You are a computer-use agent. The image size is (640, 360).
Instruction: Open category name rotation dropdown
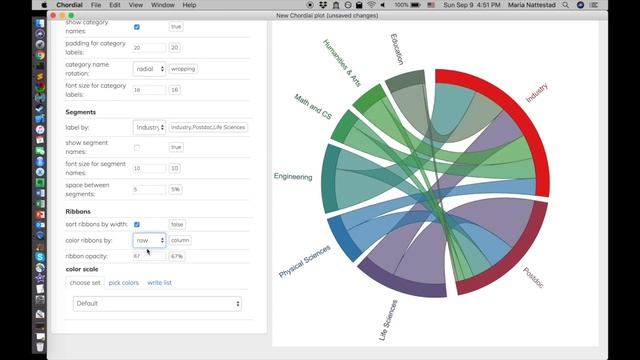click(x=149, y=69)
